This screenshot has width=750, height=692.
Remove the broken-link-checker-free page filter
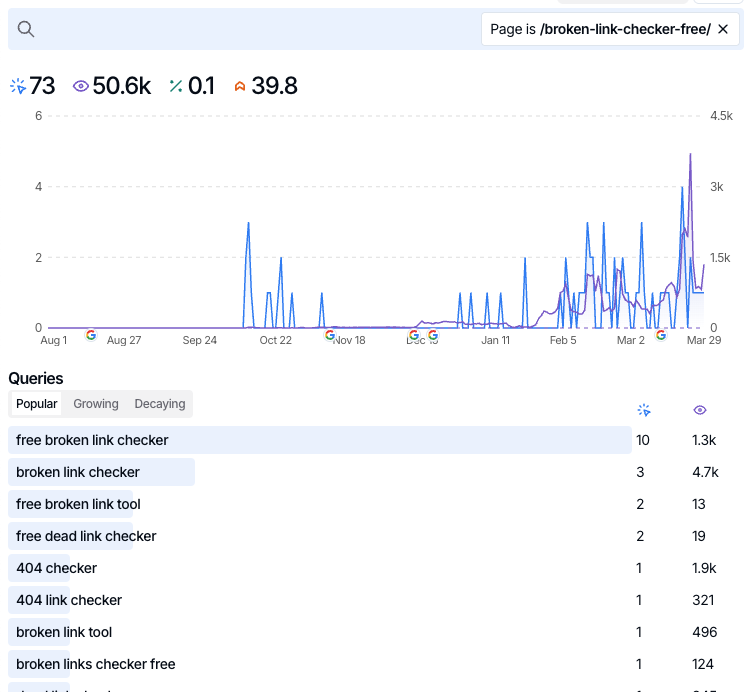coord(723,29)
